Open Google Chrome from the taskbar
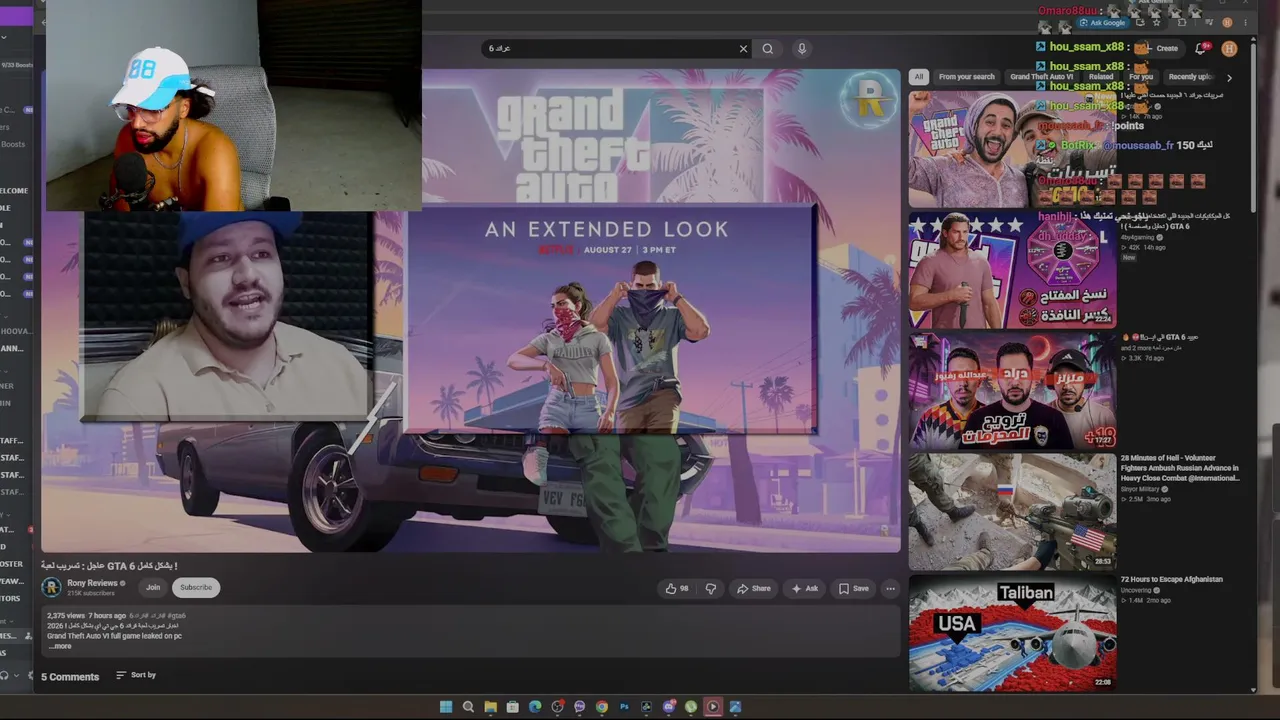Image resolution: width=1280 pixels, height=720 pixels. click(602, 707)
